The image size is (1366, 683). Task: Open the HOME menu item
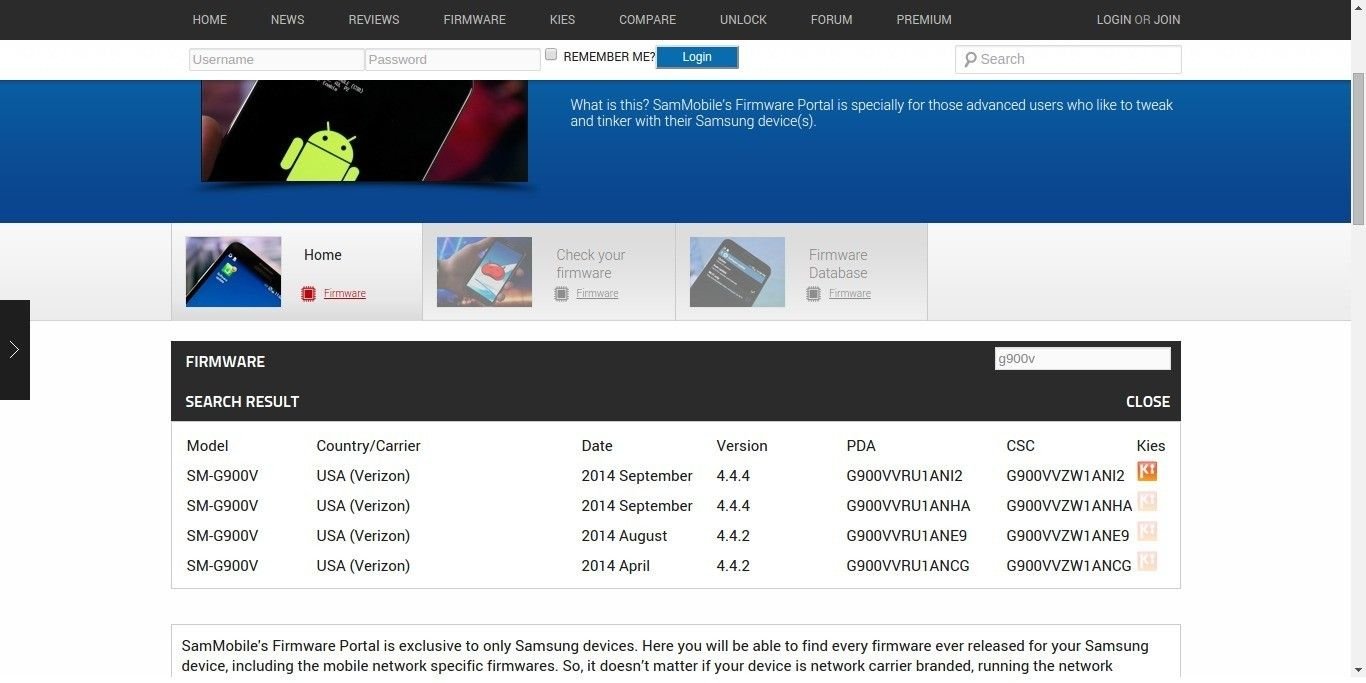pyautogui.click(x=210, y=20)
